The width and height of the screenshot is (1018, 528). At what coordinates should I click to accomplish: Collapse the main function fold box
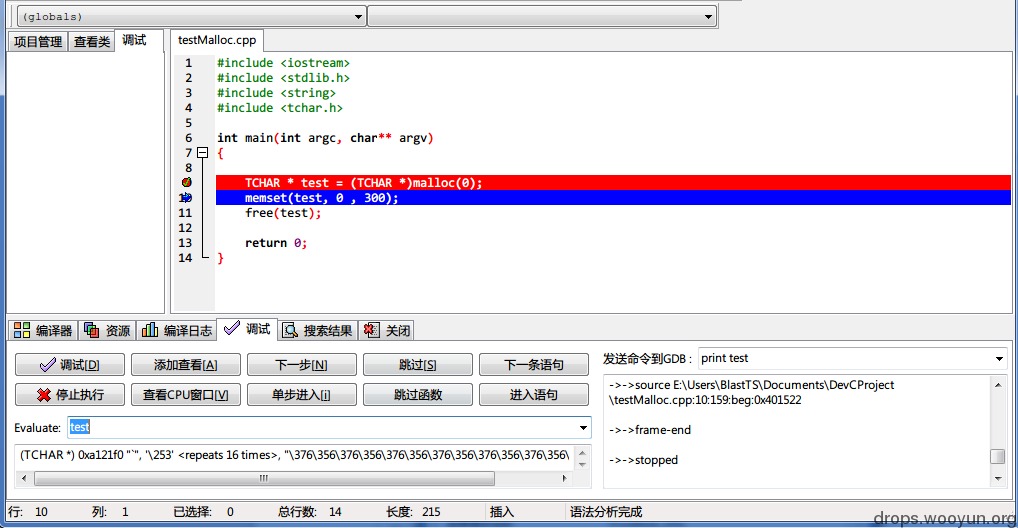203,153
